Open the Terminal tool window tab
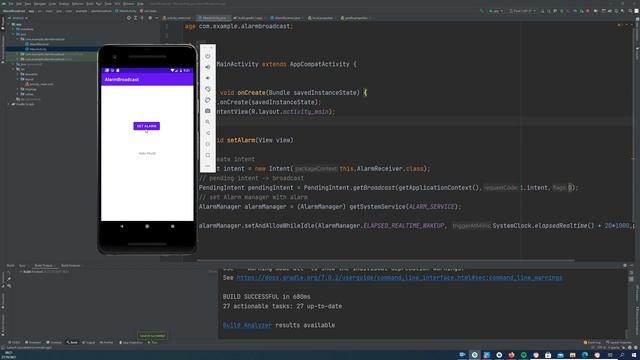The height and width of the screenshot is (360, 640). click(x=54, y=342)
